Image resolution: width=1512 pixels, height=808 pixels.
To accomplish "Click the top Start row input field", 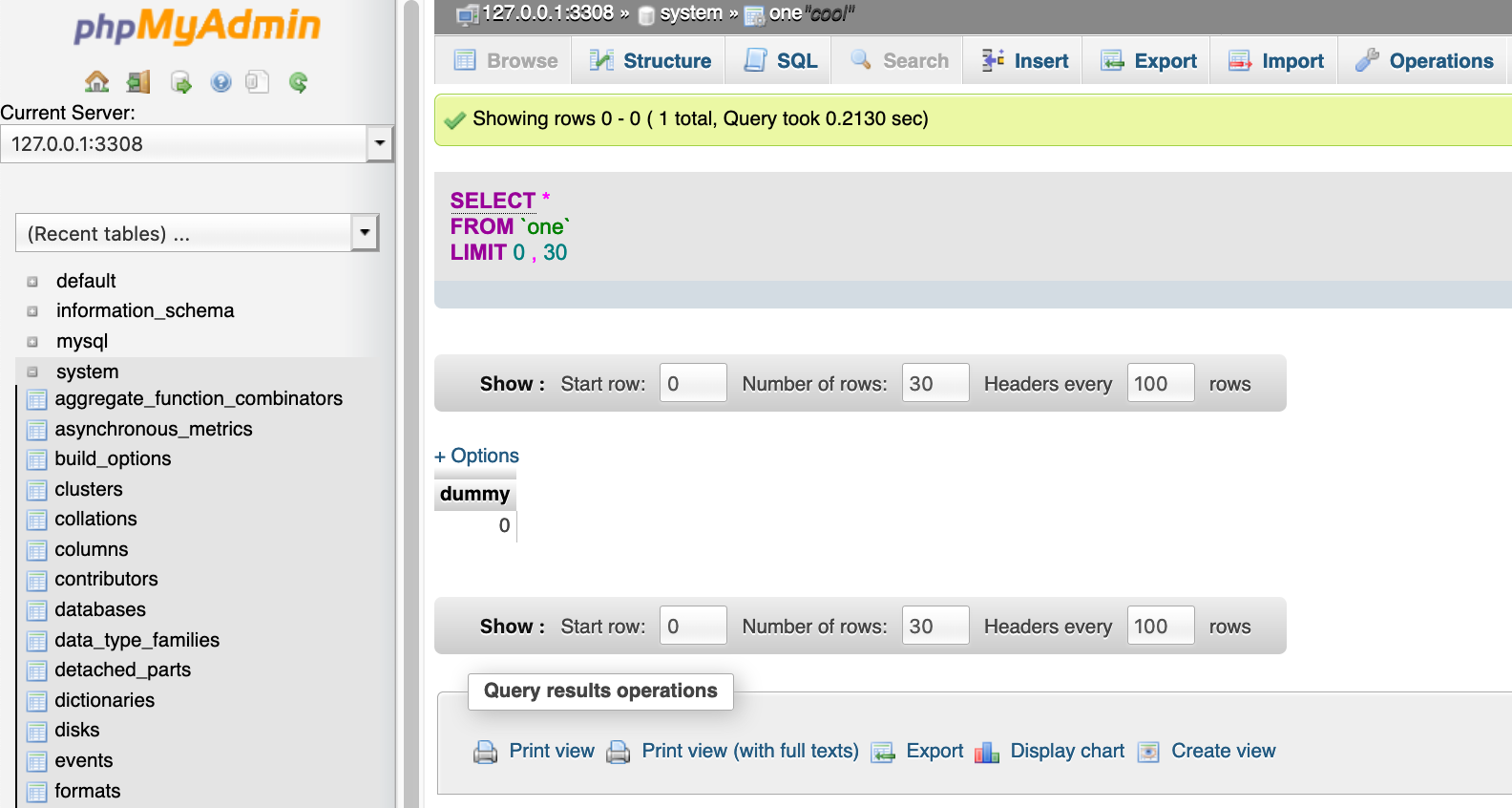I will tap(693, 383).
